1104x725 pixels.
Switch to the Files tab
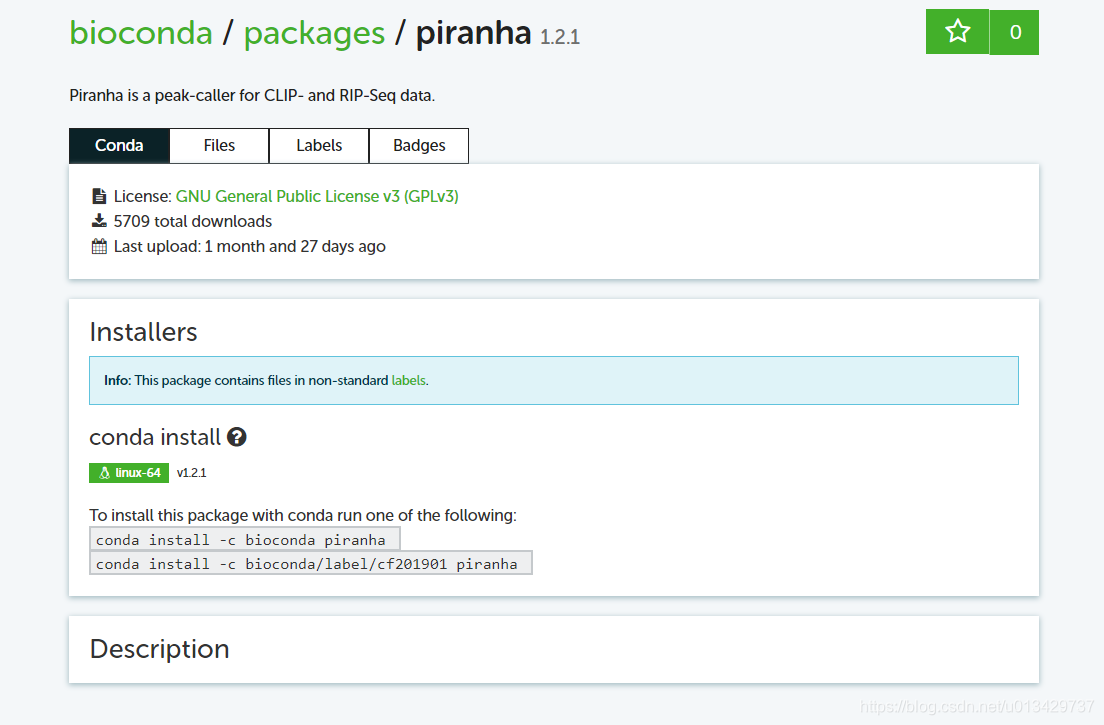[219, 146]
